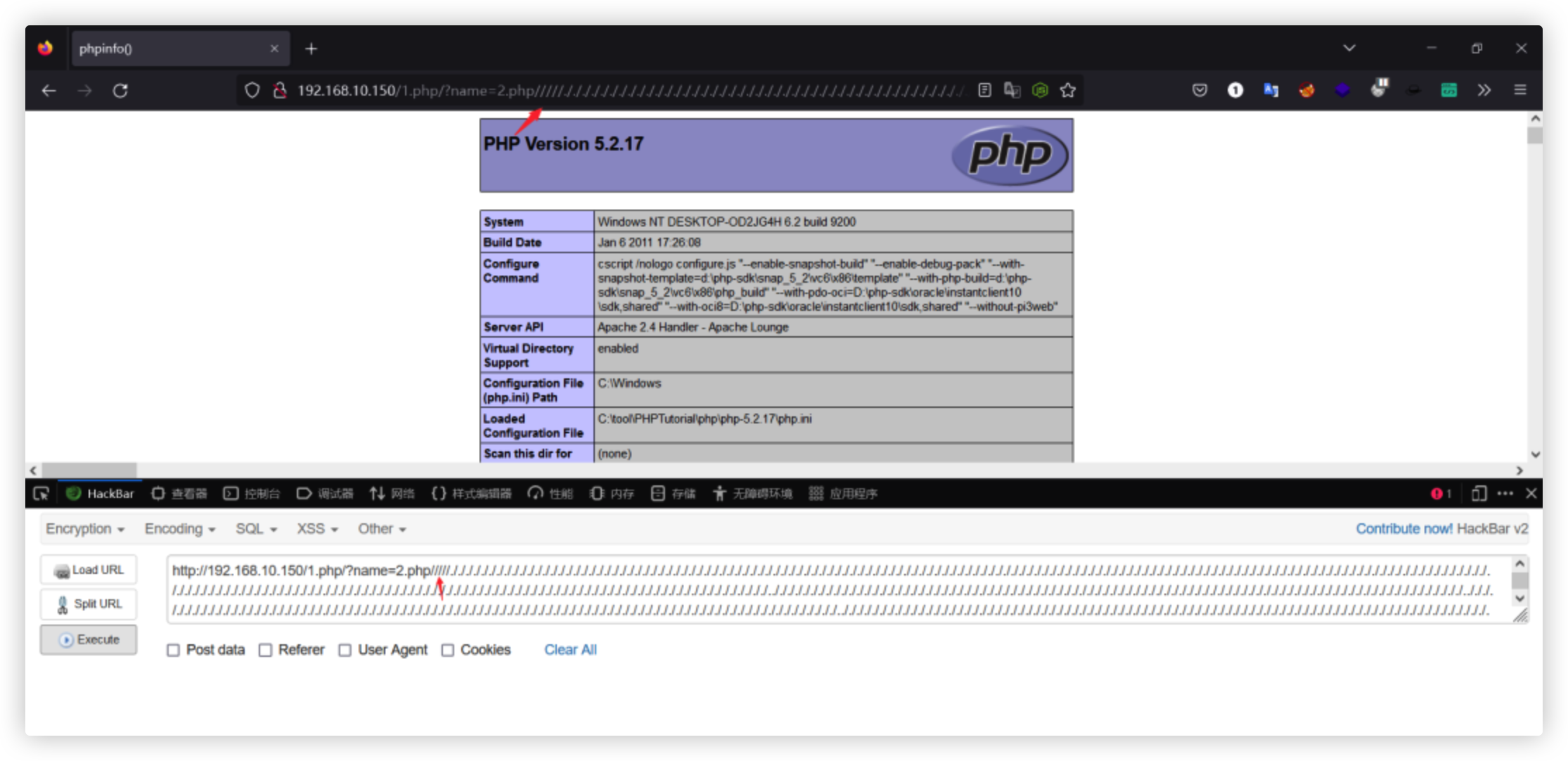Bookmark this page with star icon
This screenshot has width=1568, height=761.
(1068, 90)
